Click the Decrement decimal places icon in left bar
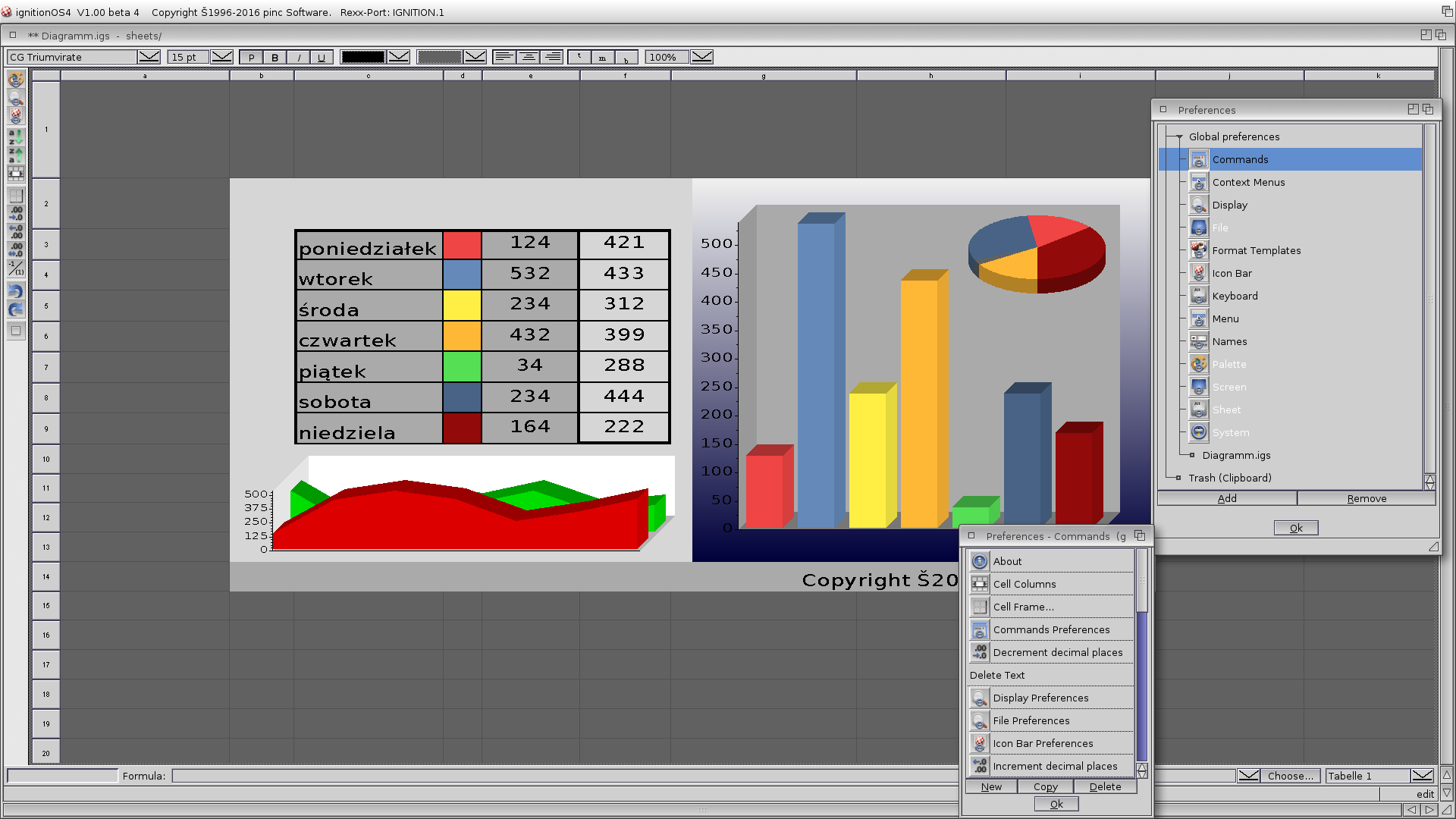Screen dimensions: 1456x819 coord(16,213)
